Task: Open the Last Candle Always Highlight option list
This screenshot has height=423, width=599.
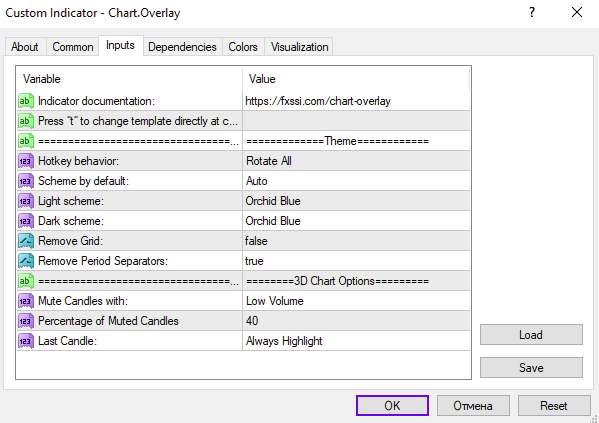Action: (x=356, y=341)
